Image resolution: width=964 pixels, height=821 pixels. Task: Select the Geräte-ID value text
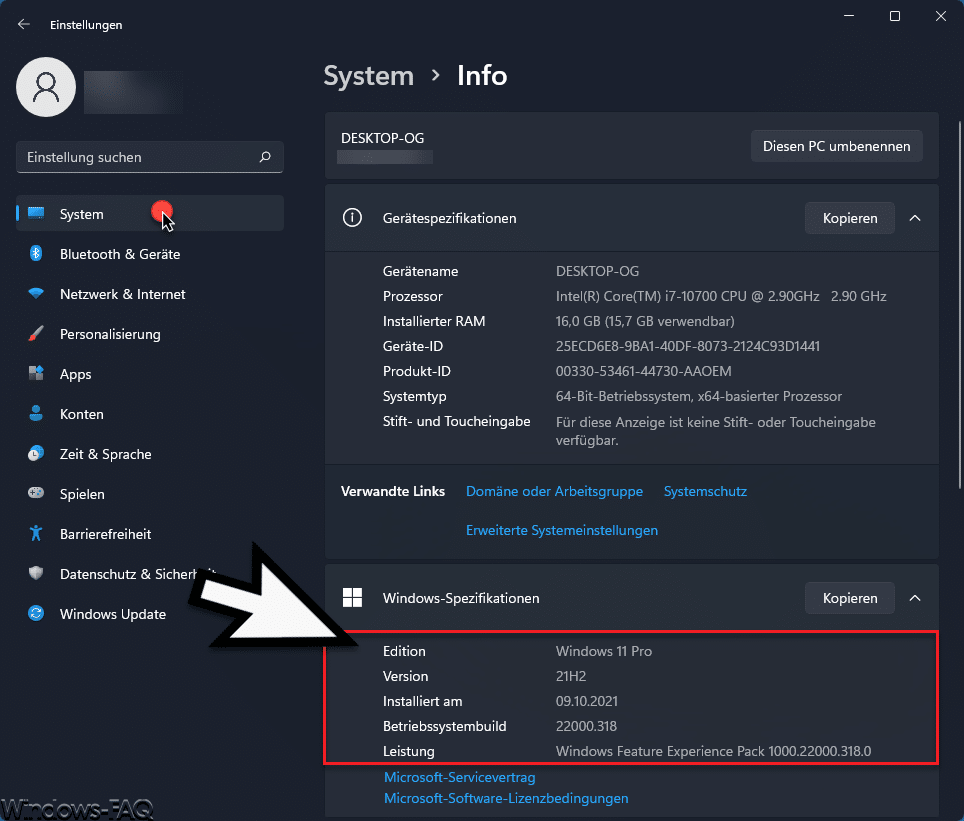[688, 346]
